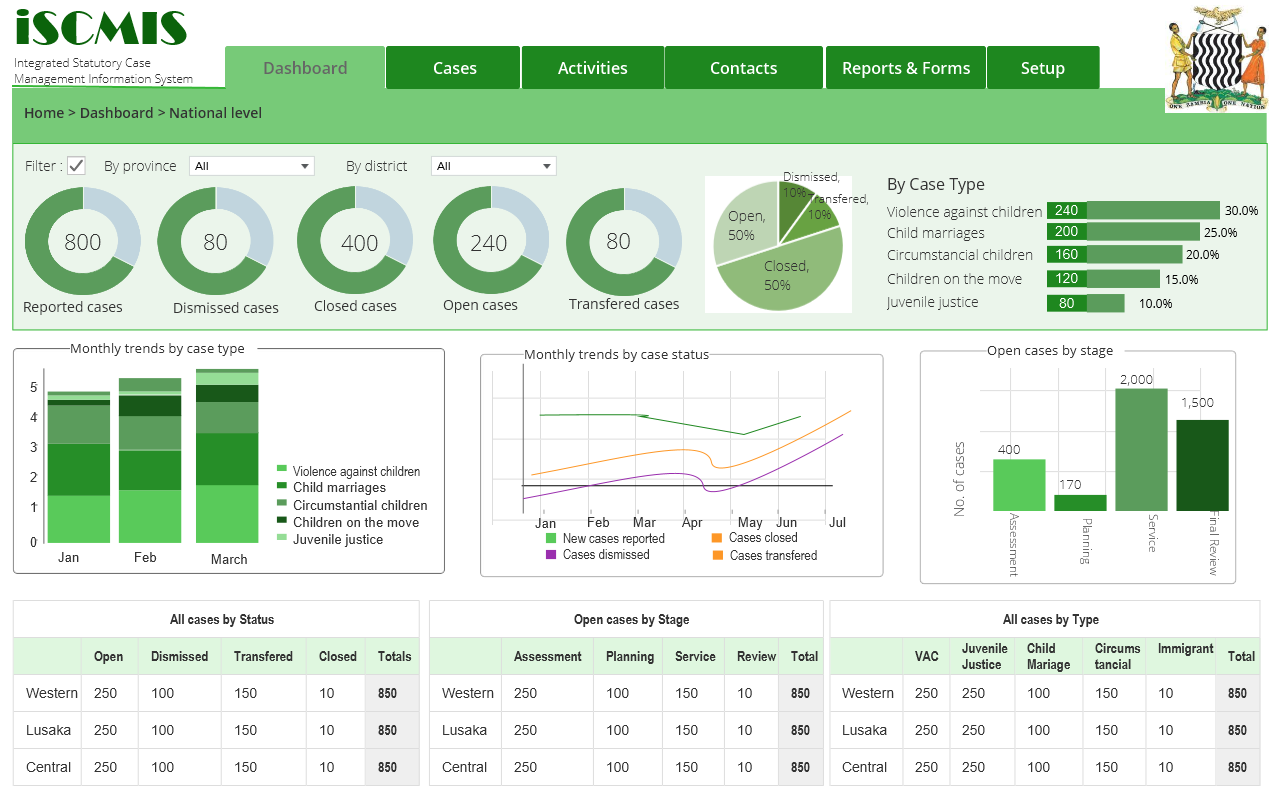
Task: Select the Open cases donut showing 240
Action: click(x=490, y=242)
